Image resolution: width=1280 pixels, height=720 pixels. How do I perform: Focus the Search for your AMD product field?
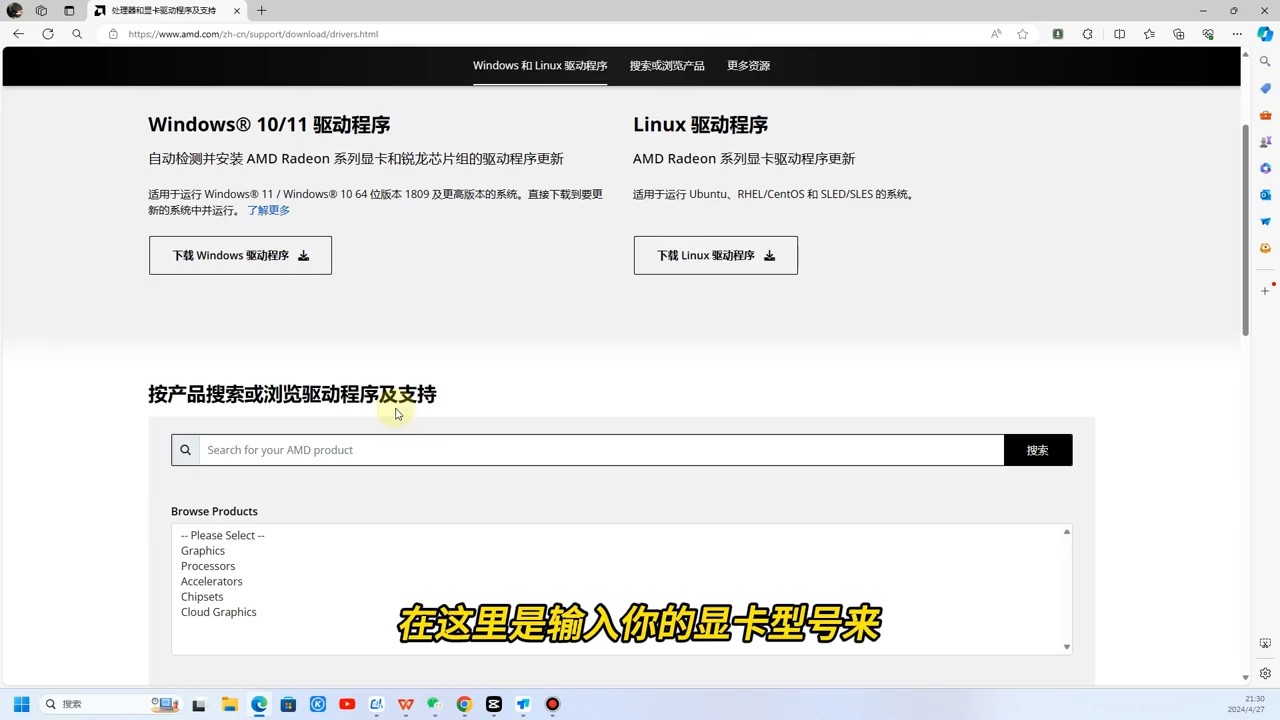(x=601, y=450)
